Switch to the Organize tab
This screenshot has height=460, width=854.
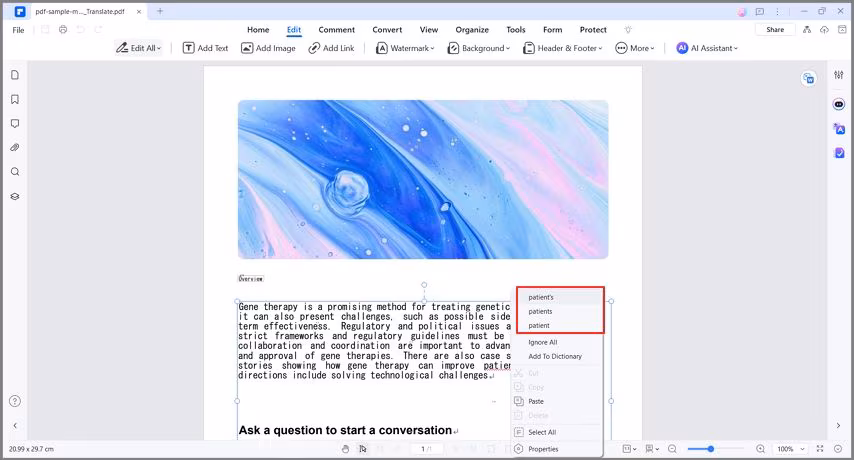click(472, 30)
